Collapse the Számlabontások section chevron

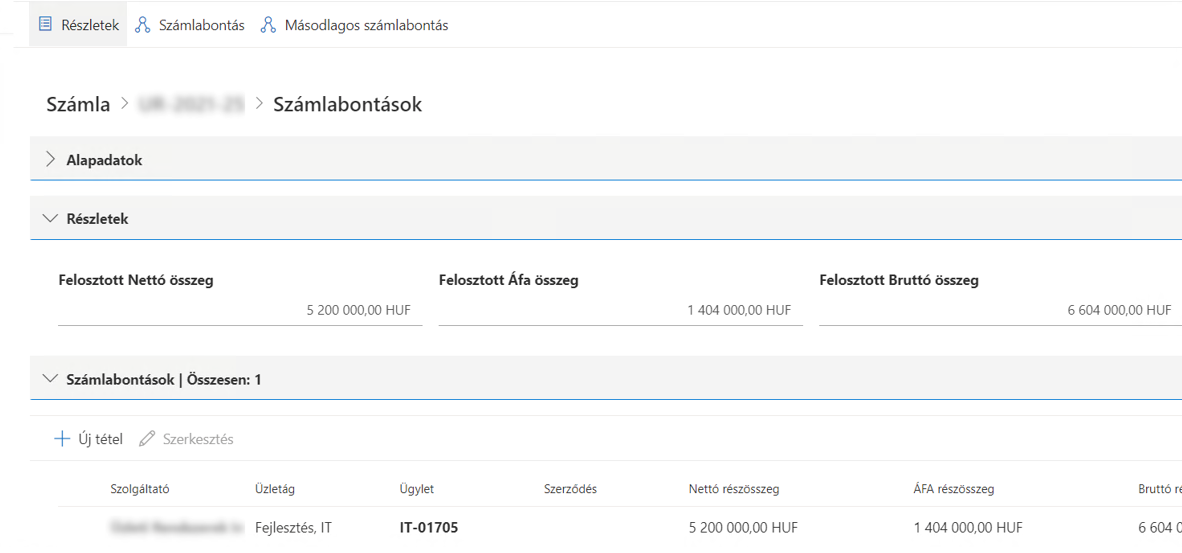50,380
